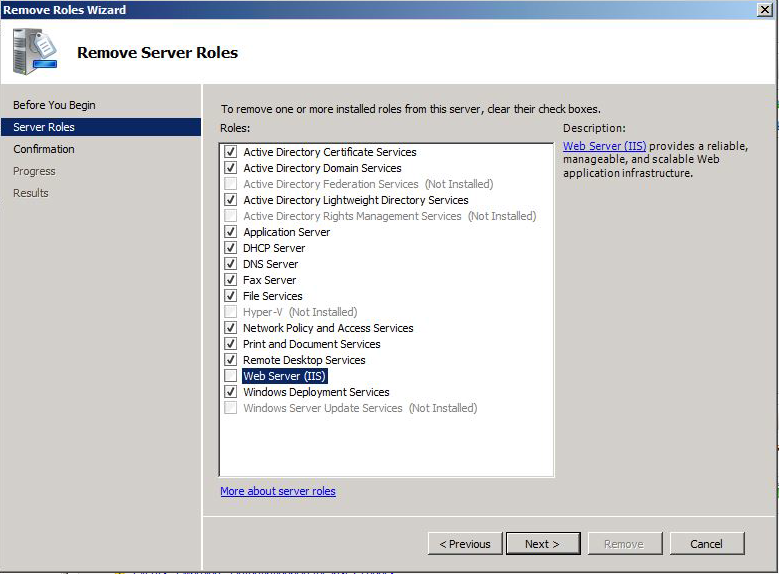Close the Remove Roles Wizard window
This screenshot has width=779, height=574.
click(x=765, y=9)
